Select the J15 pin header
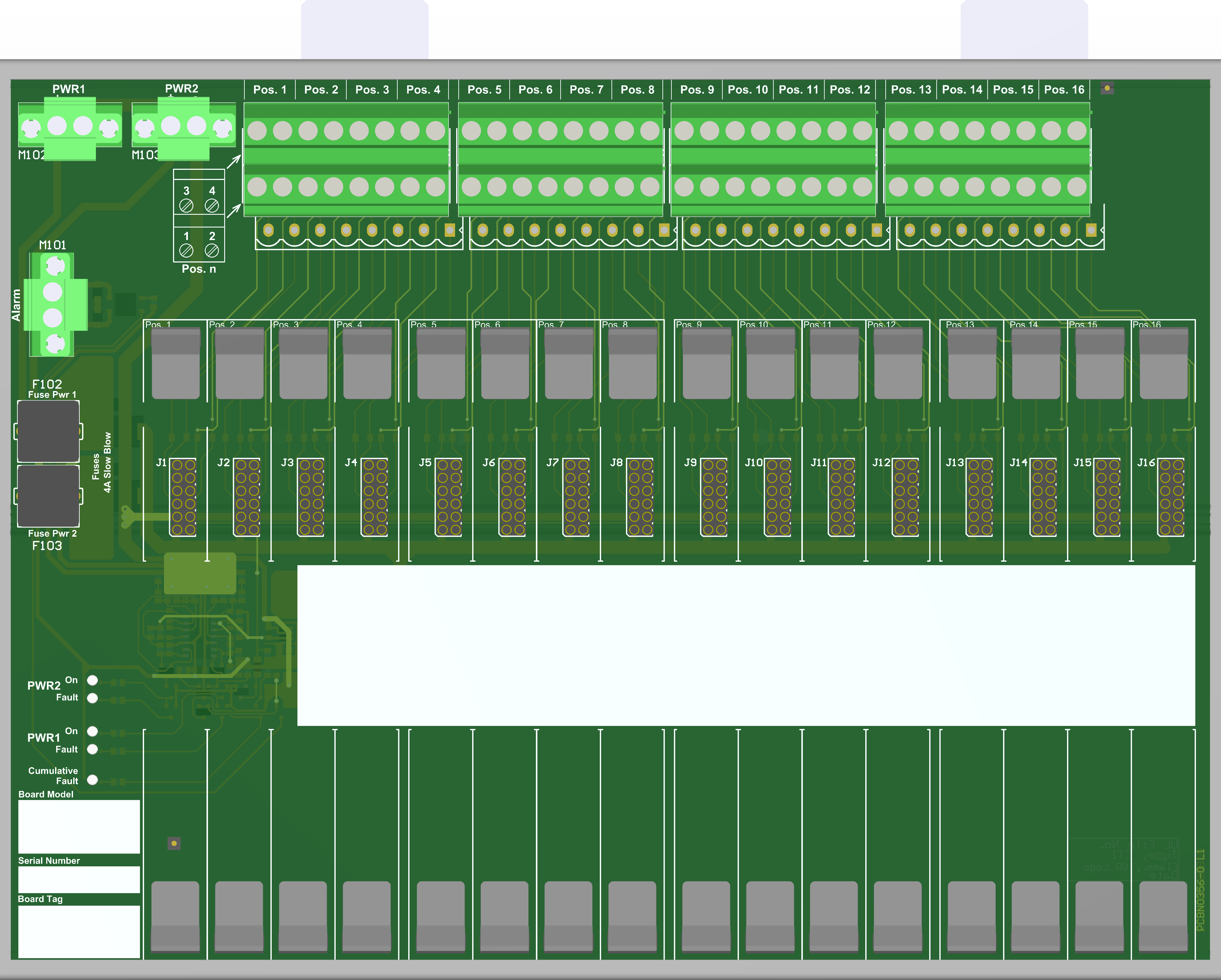Screen dimensions: 1221x980 click(x=1107, y=497)
